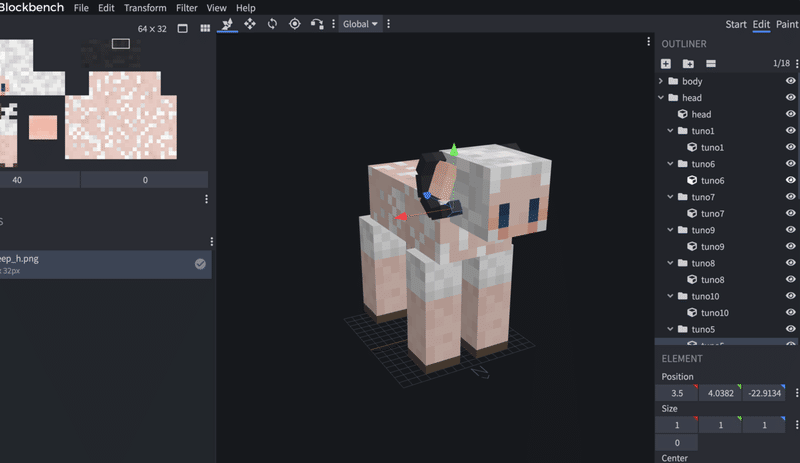This screenshot has width=800, height=463.
Task: Collapse the tuno7 group
Action: (x=670, y=197)
